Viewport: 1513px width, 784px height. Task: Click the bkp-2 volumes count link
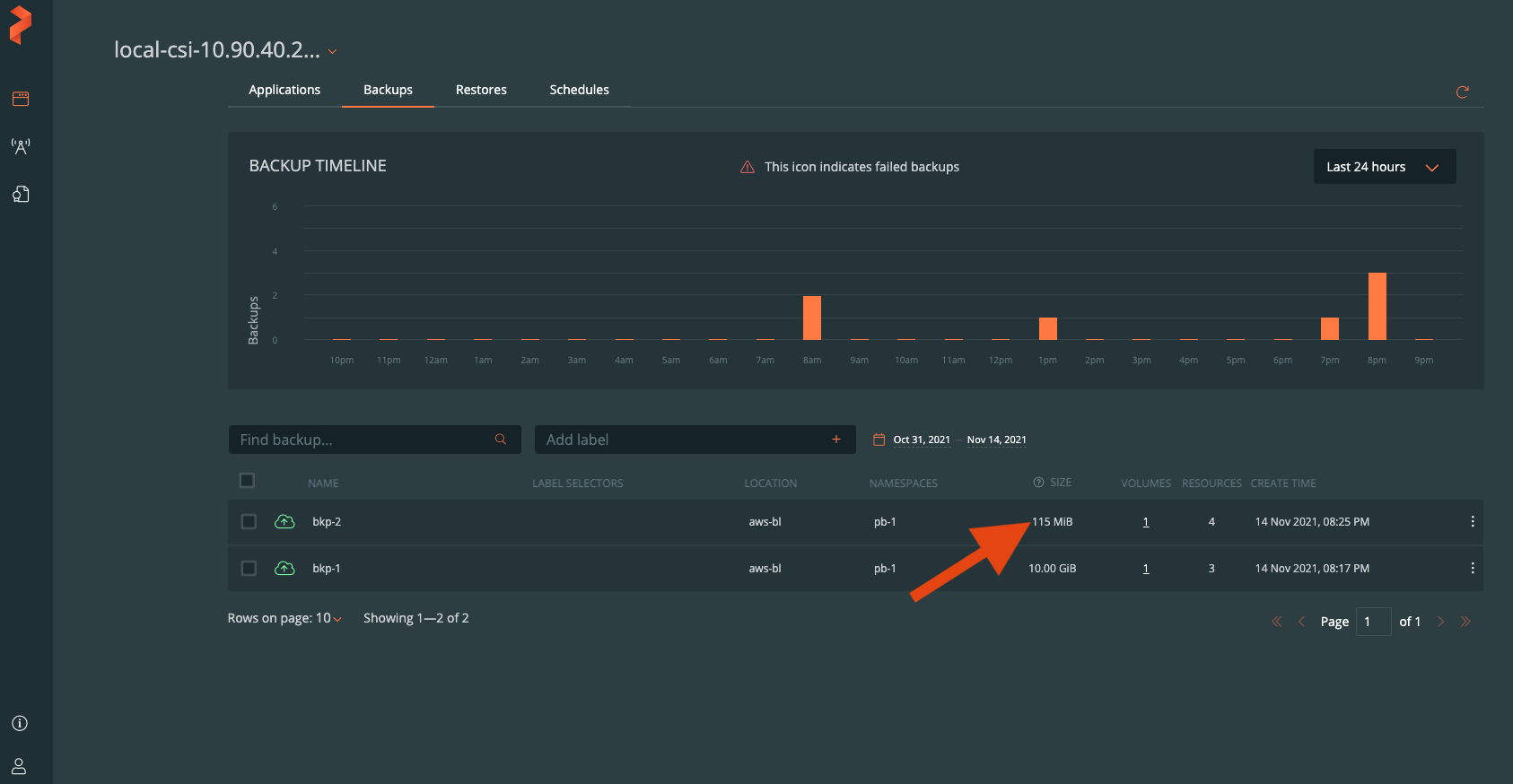1146,522
